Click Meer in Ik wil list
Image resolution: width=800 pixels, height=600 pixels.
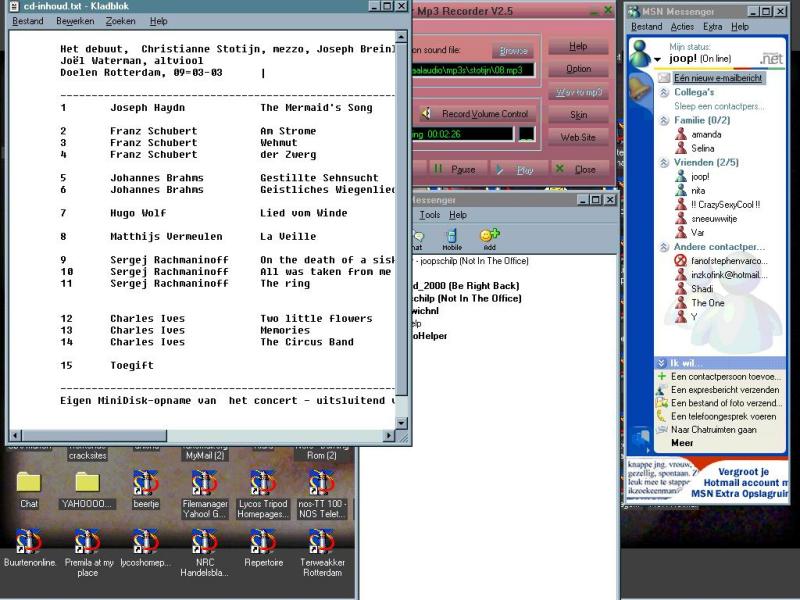click(x=682, y=443)
